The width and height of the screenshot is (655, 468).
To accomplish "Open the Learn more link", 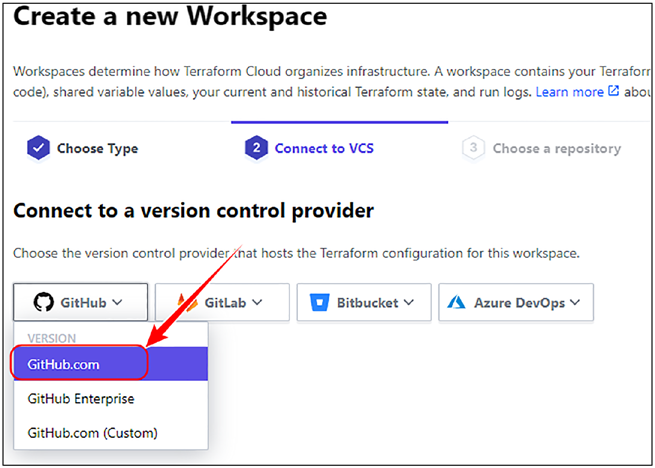I will [x=569, y=92].
